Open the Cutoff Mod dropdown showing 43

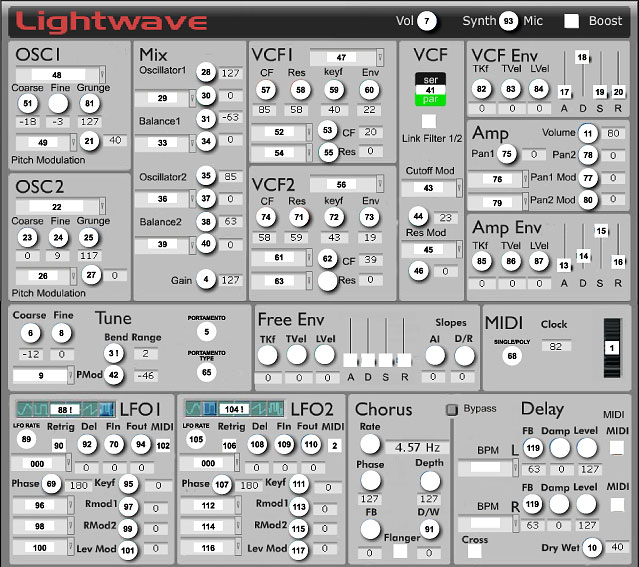432,188
